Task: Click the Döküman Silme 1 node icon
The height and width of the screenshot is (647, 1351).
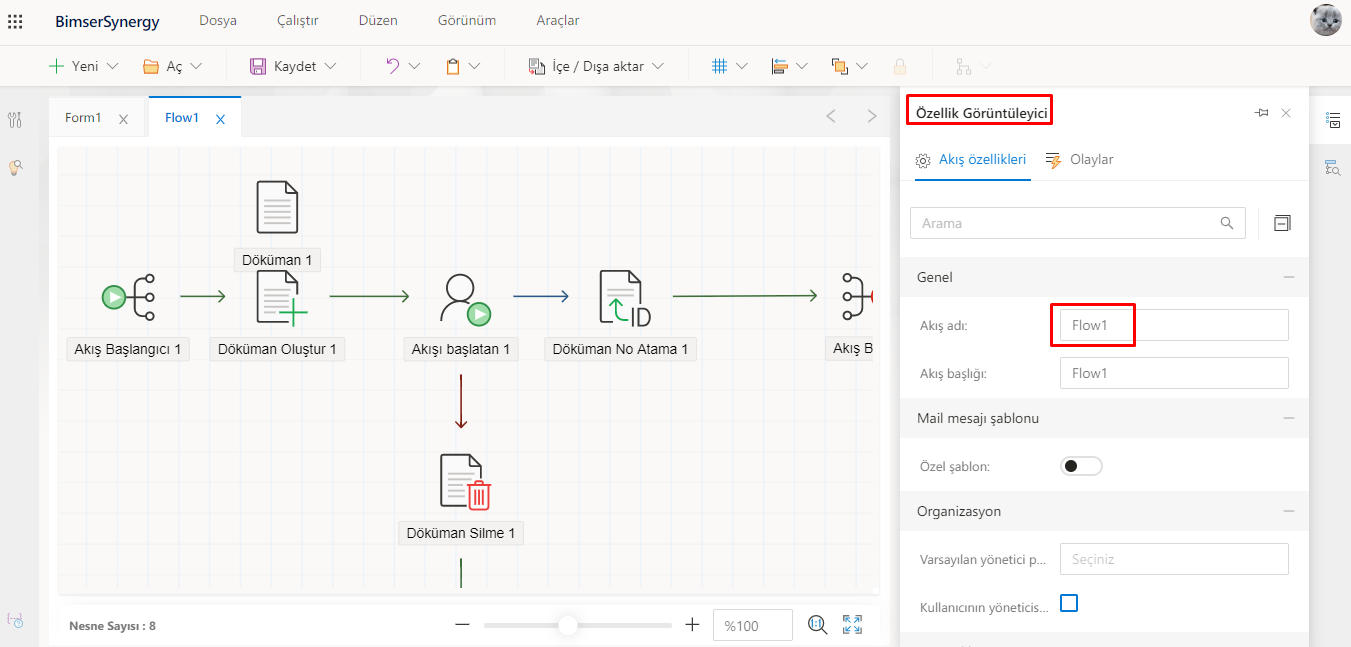Action: click(465, 482)
